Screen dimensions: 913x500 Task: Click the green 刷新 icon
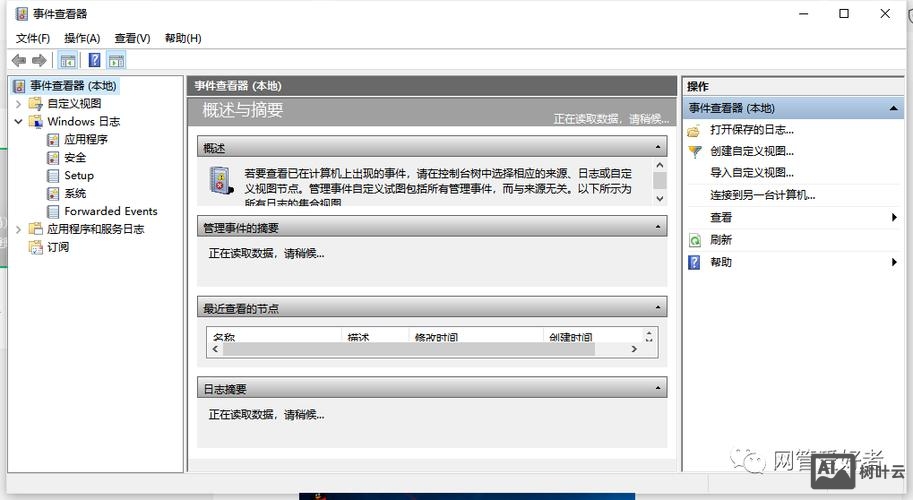click(x=695, y=240)
